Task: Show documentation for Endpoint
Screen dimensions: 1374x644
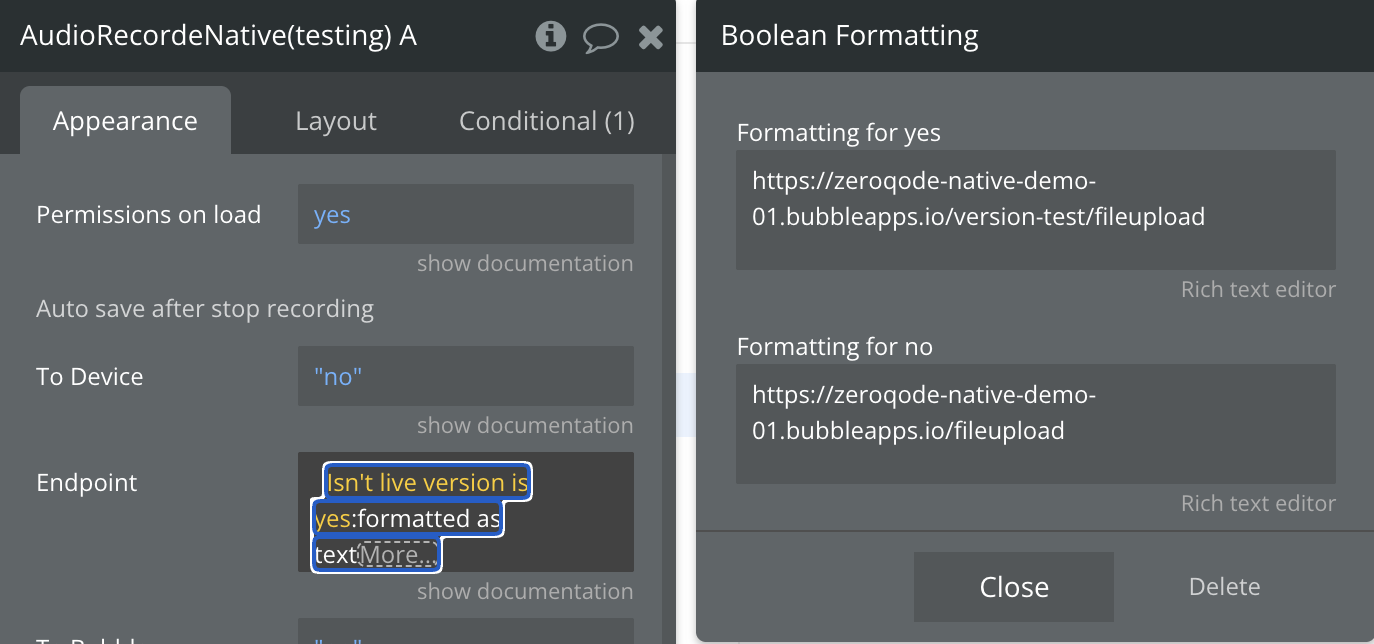Action: (x=524, y=591)
